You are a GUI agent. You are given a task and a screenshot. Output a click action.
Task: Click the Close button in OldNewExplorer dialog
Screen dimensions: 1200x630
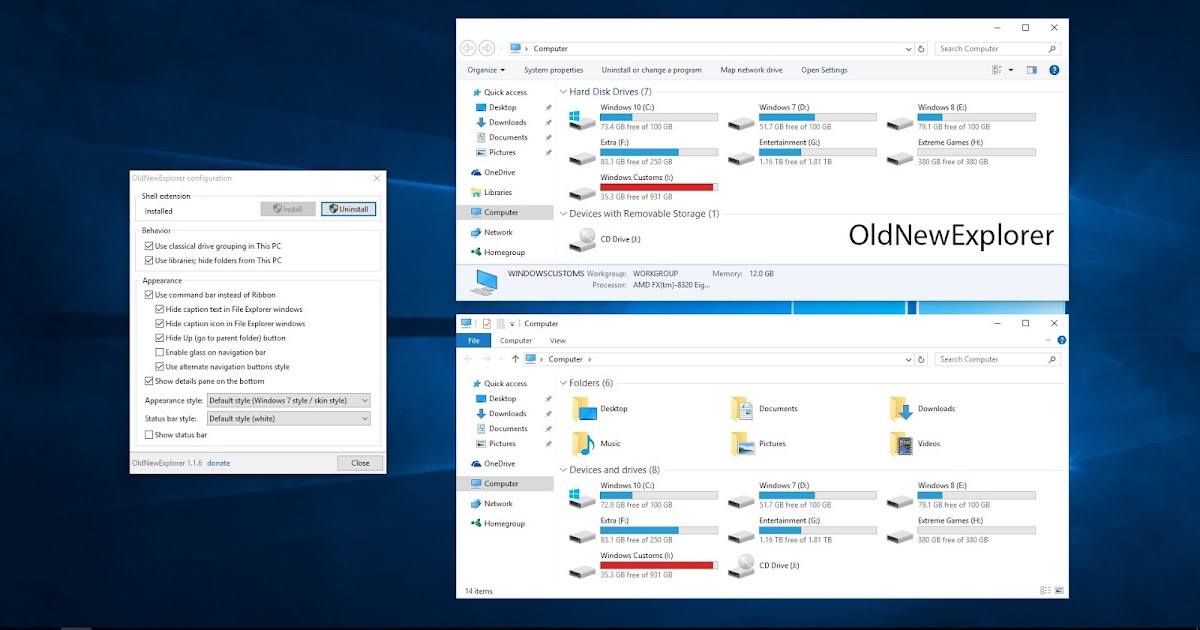[360, 463]
